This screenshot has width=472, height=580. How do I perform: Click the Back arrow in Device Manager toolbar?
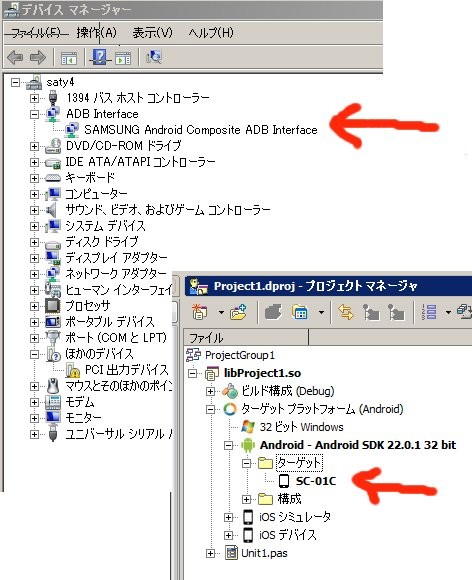point(15,58)
